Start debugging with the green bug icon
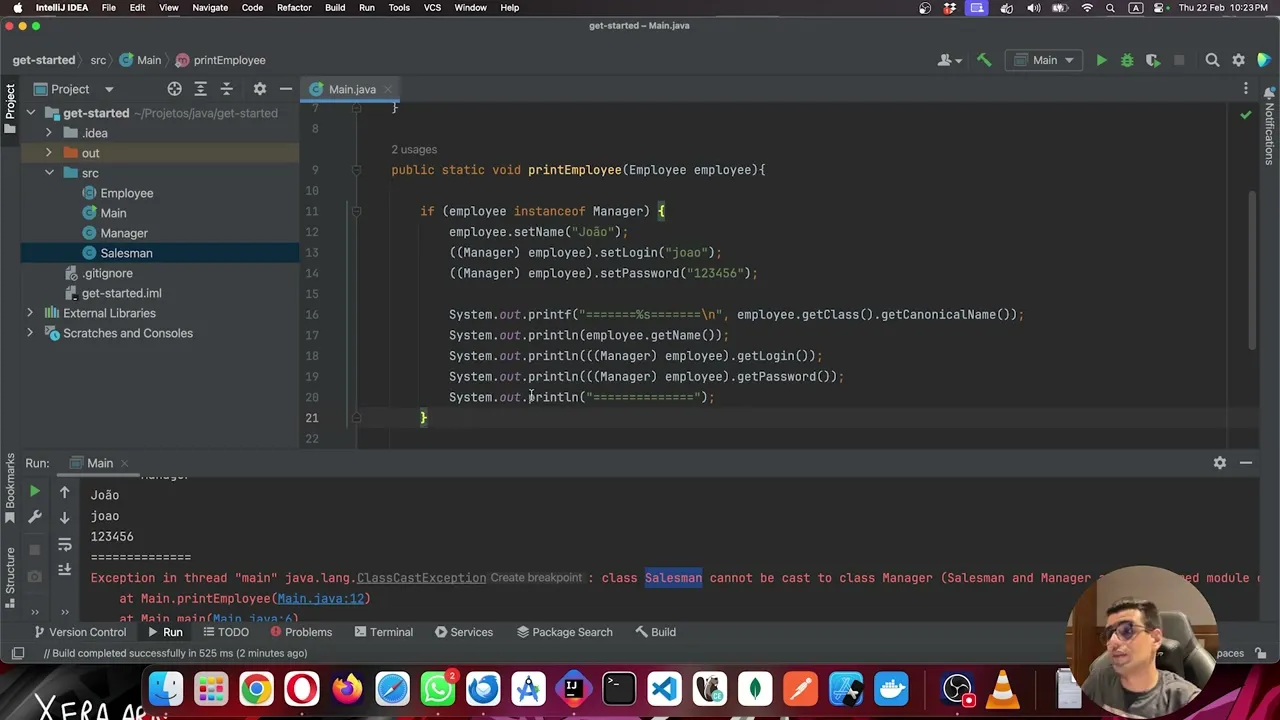The width and height of the screenshot is (1280, 720). click(x=1127, y=60)
